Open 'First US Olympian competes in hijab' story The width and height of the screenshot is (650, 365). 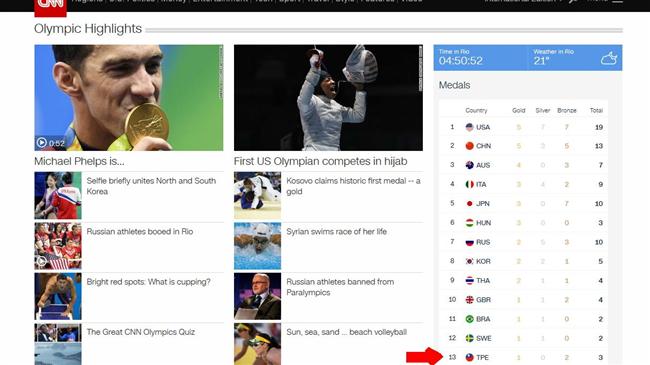pyautogui.click(x=320, y=161)
